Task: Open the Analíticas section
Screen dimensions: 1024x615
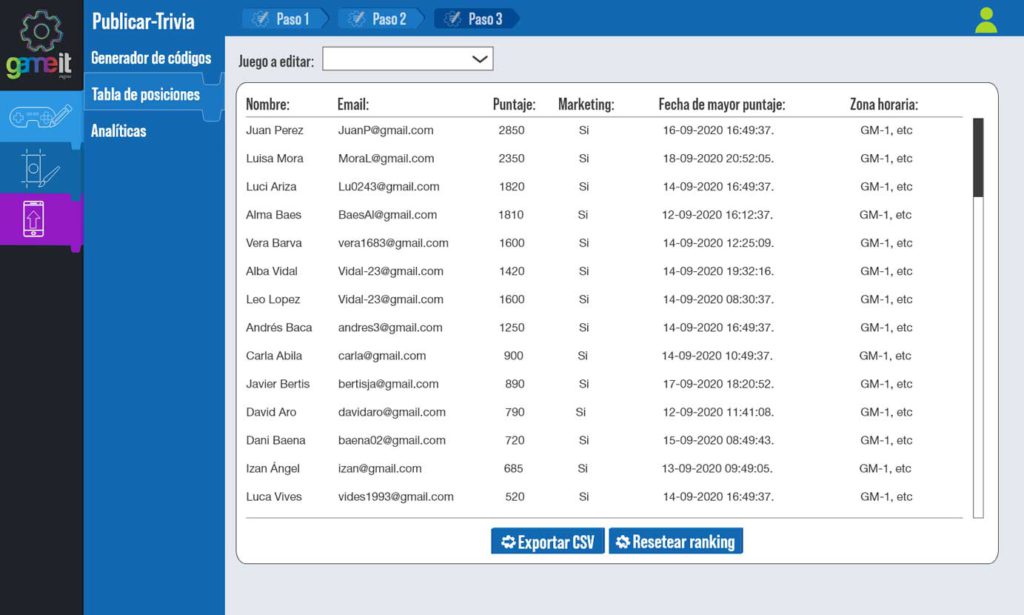Action: (120, 130)
